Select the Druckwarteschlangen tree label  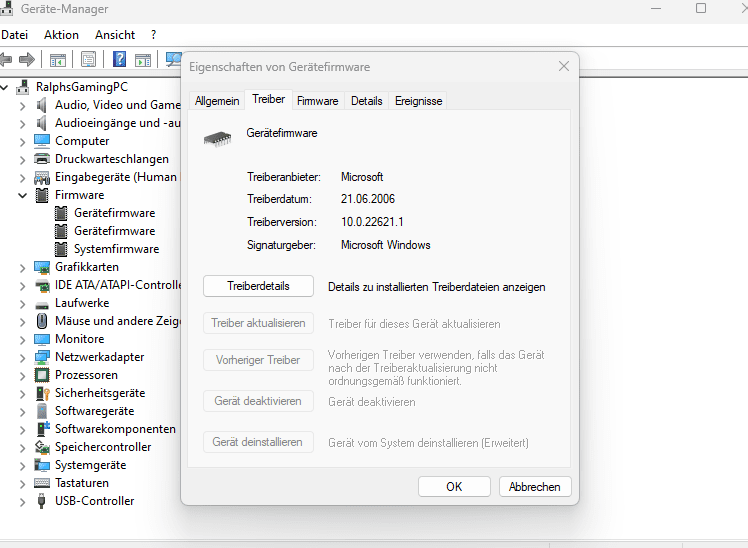click(112, 159)
